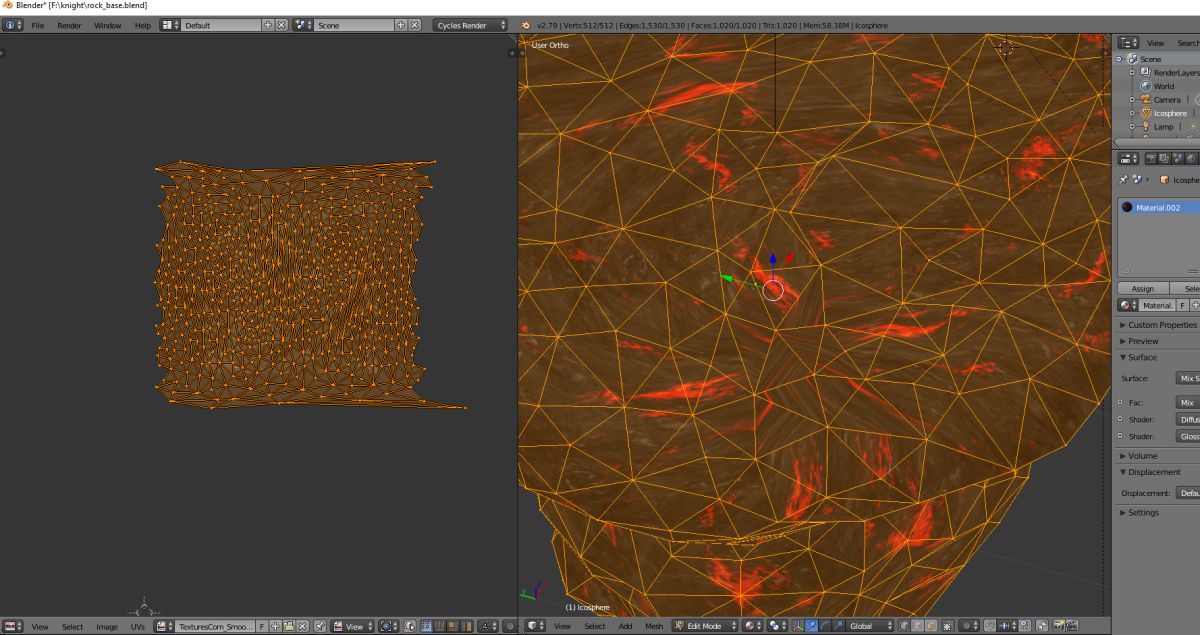Select UV edge selection mode
1200x635 pixels.
440,626
